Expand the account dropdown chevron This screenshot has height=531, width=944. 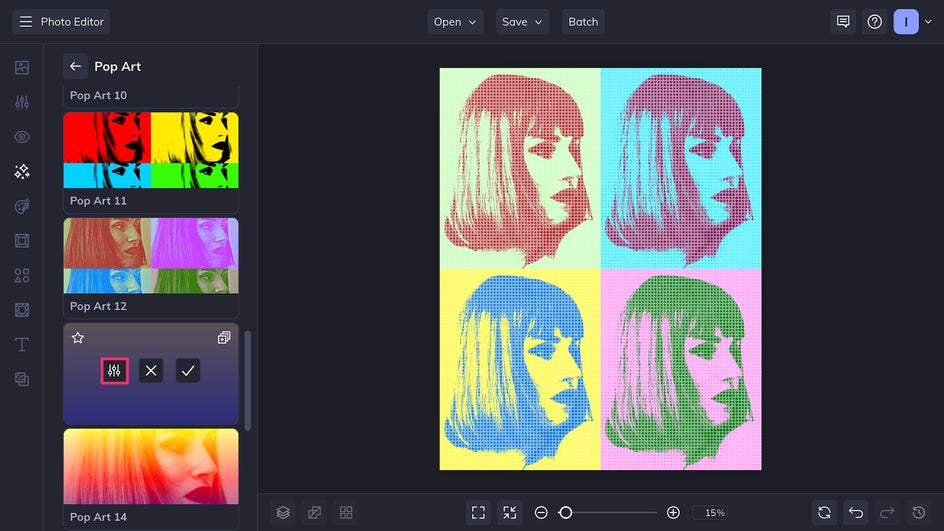pyautogui.click(x=928, y=22)
